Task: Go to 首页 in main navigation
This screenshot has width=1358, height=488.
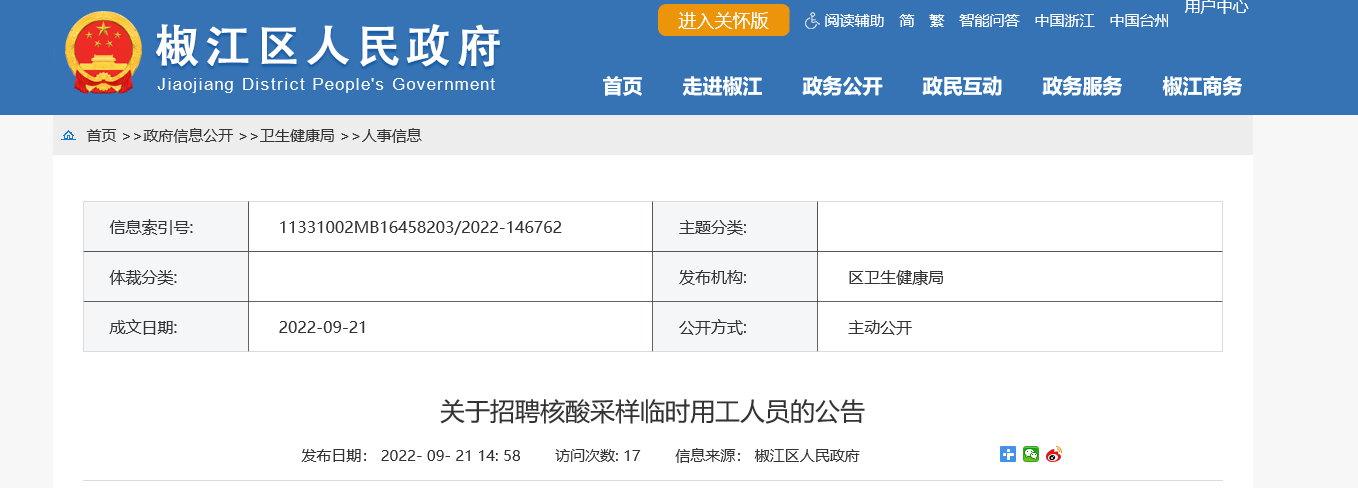Action: coord(622,87)
